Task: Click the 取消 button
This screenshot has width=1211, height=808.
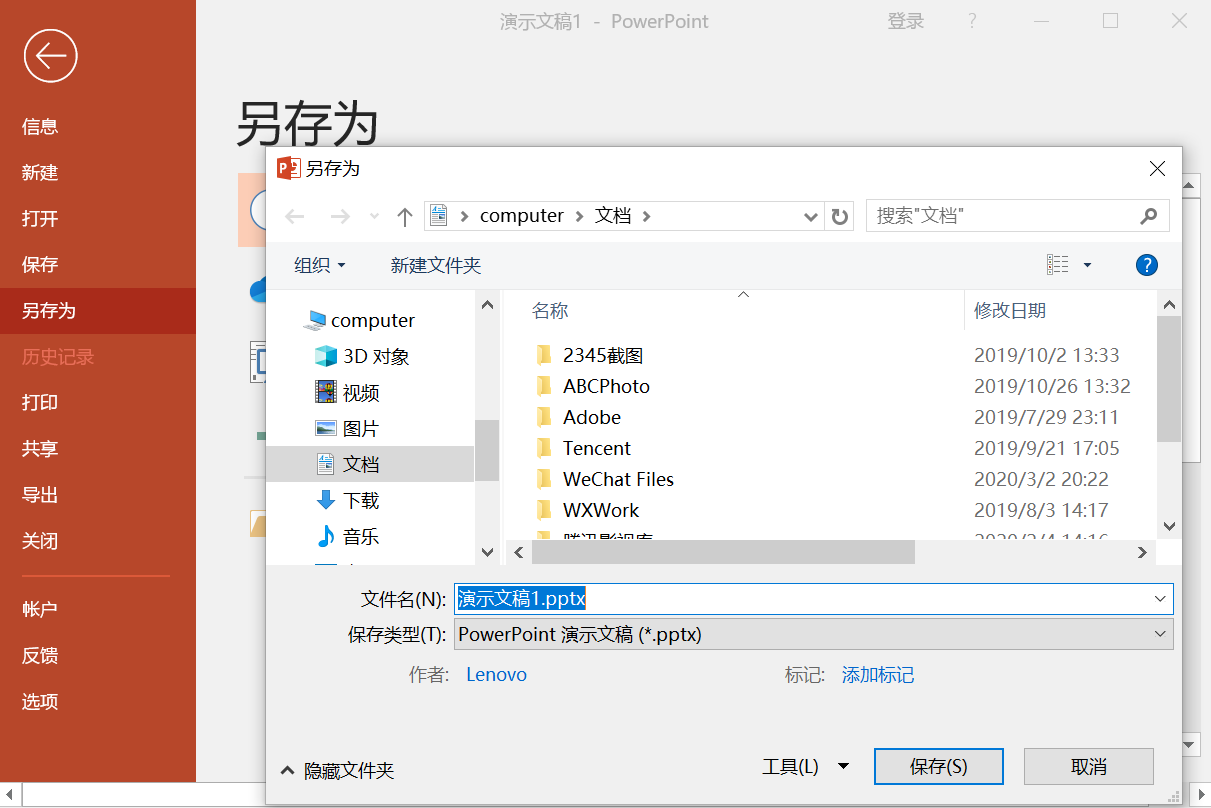Action: pos(1089,767)
